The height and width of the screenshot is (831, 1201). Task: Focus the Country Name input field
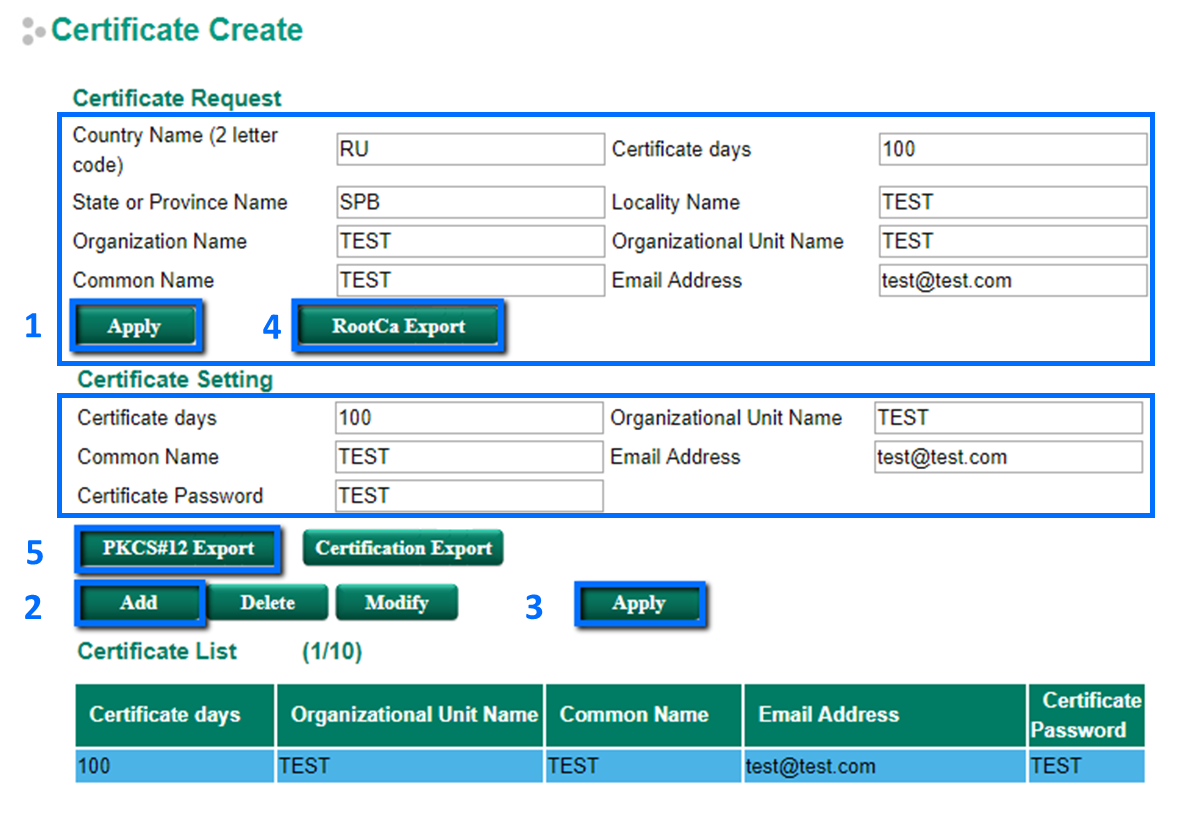click(x=470, y=150)
